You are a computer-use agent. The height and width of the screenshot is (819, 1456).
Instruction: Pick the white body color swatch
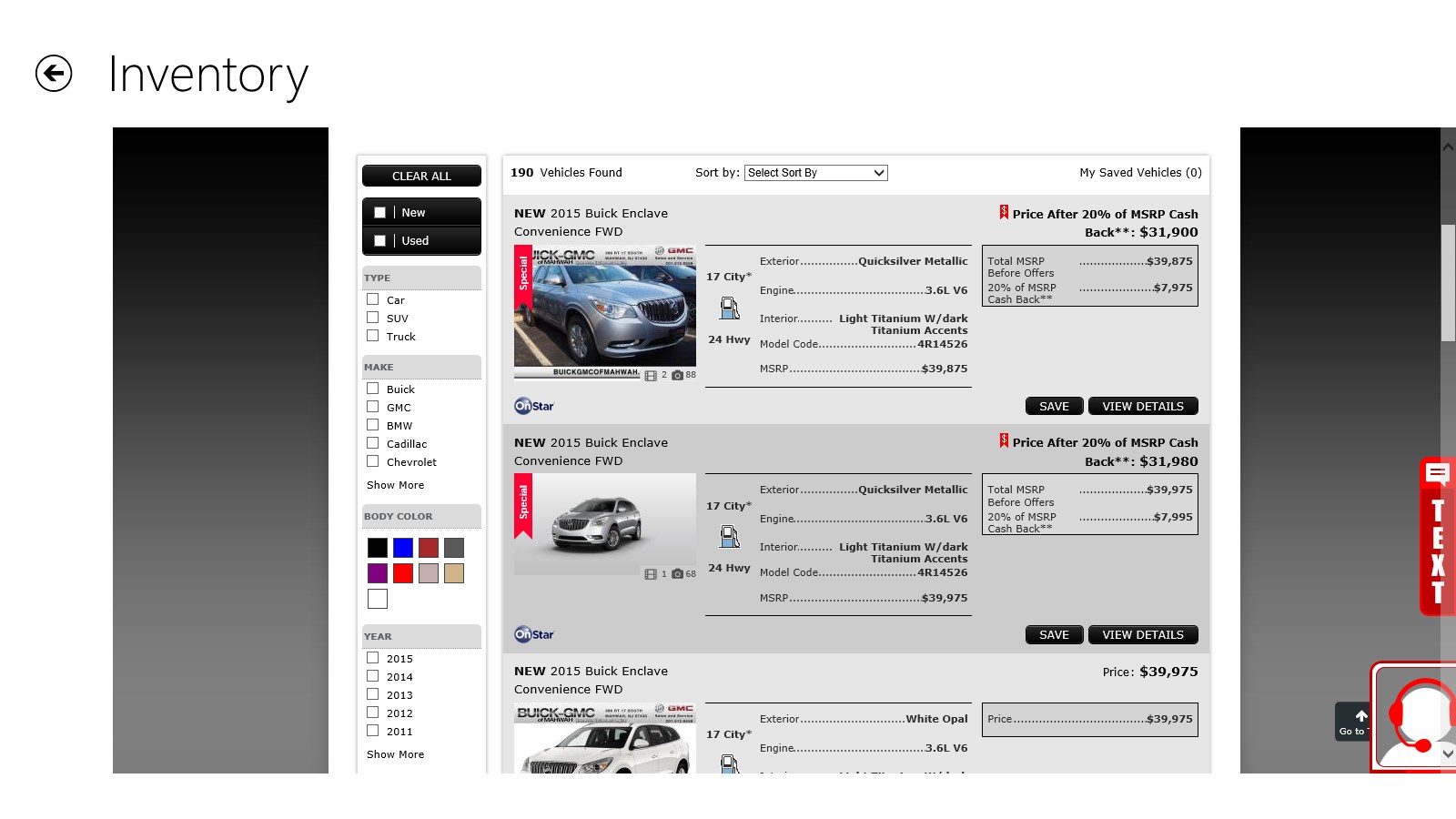click(x=378, y=599)
